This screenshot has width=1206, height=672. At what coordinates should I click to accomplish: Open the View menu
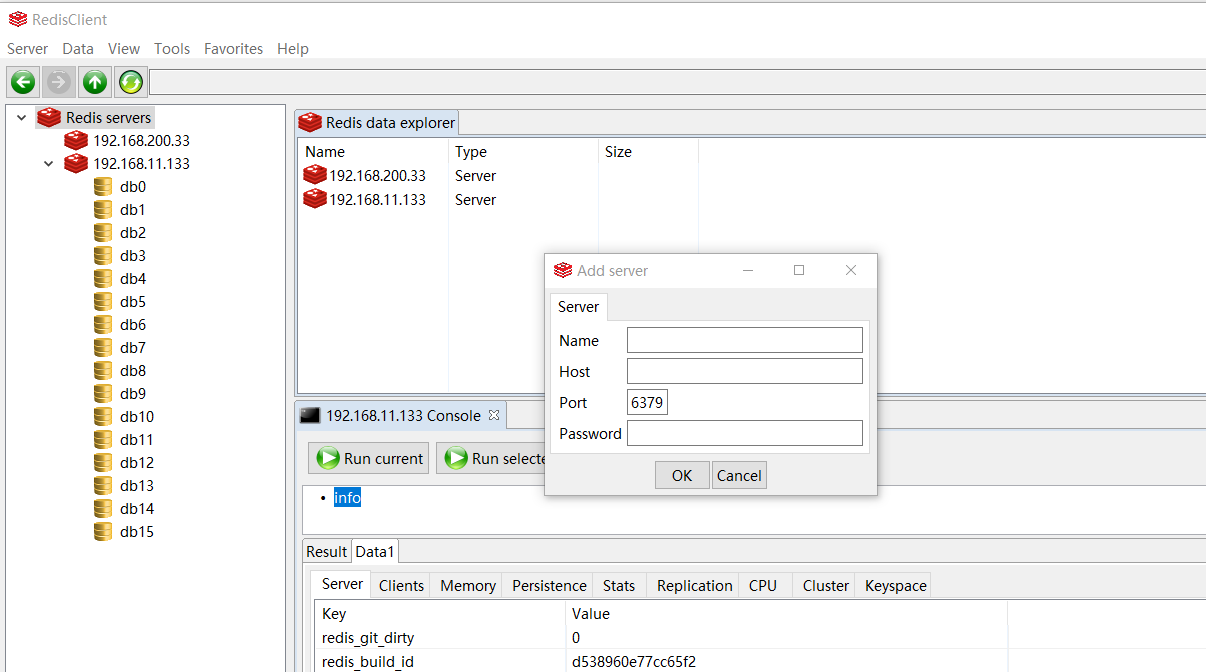124,48
